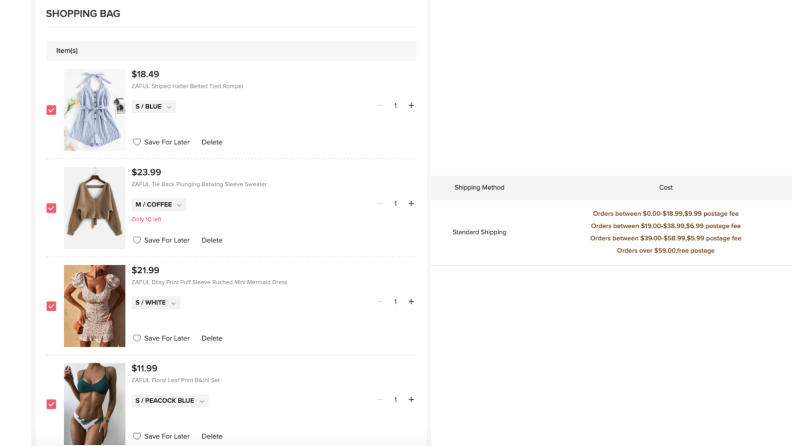Decrease quantity of the $21.99 dress
Screen dimensions: 792x446
[380, 302]
